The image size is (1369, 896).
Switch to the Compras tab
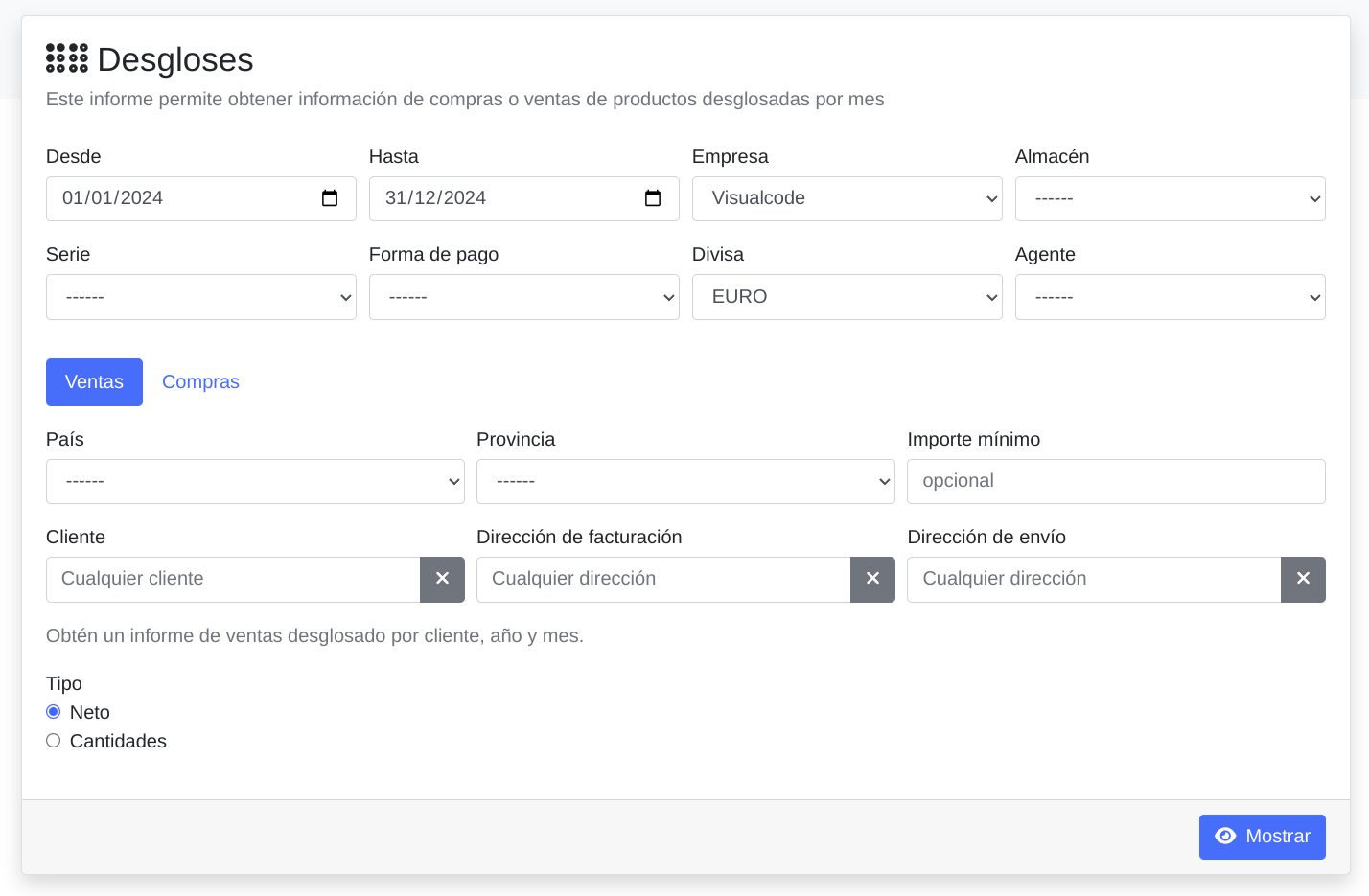pyautogui.click(x=200, y=382)
